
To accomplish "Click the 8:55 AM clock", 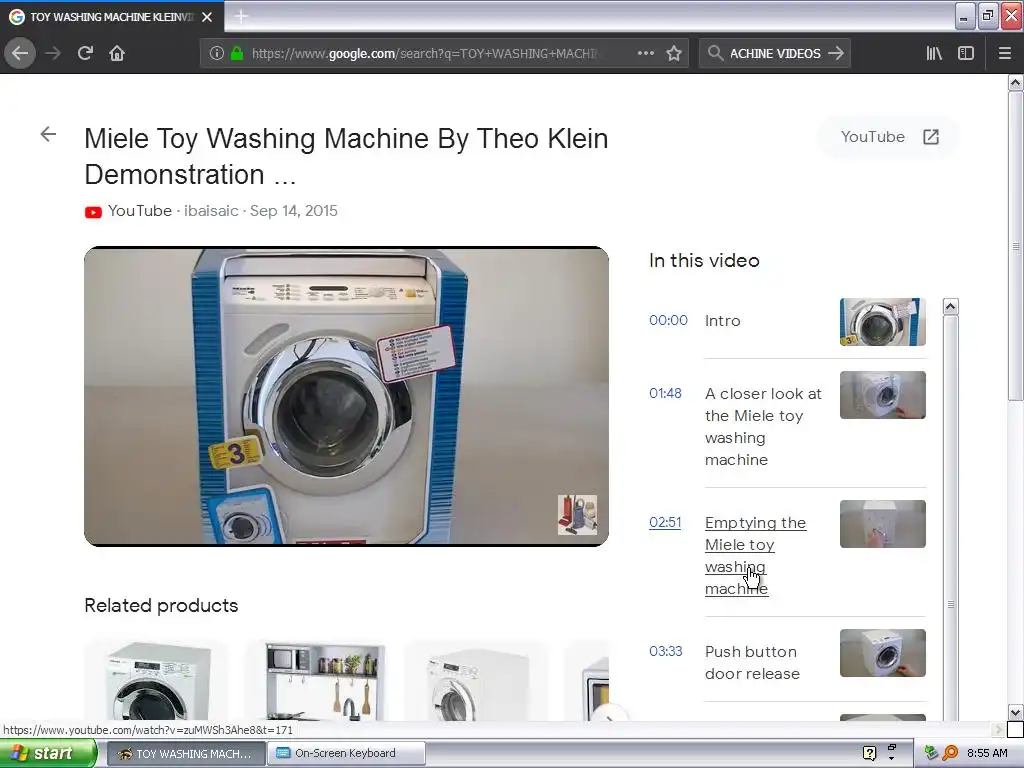I will pyautogui.click(x=987, y=753).
